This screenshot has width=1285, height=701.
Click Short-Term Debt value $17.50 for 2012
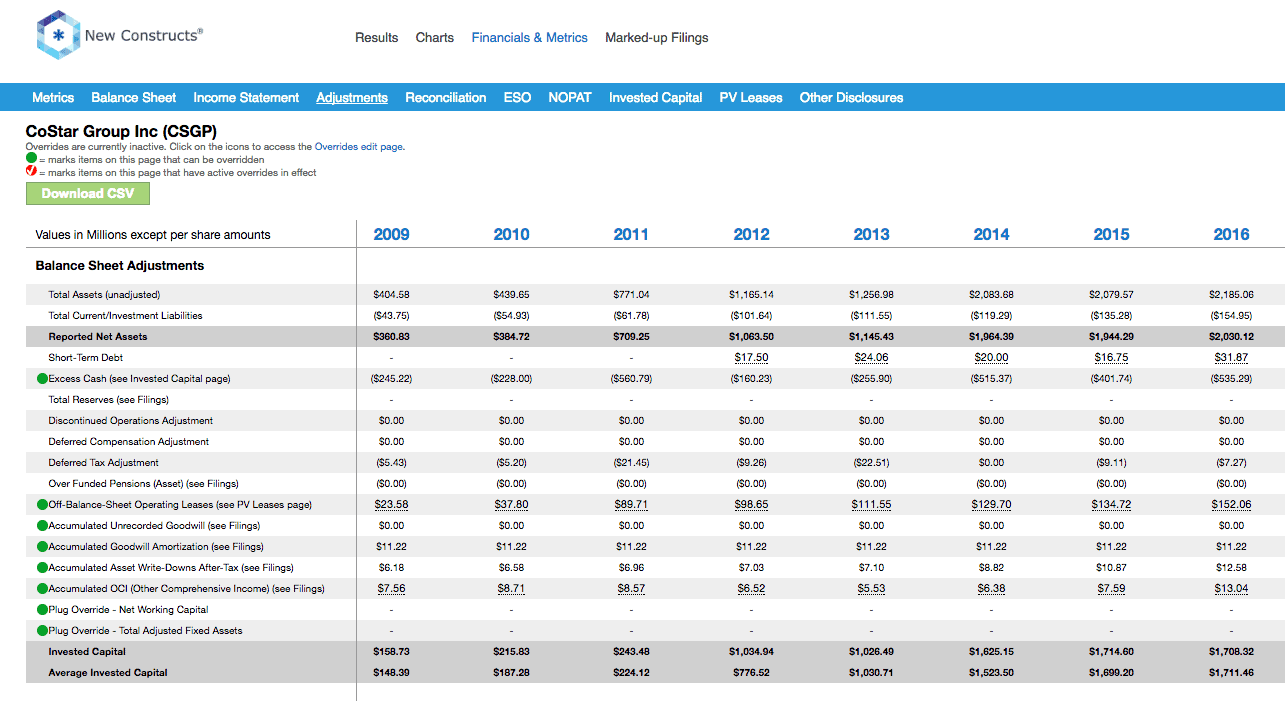[x=751, y=358]
